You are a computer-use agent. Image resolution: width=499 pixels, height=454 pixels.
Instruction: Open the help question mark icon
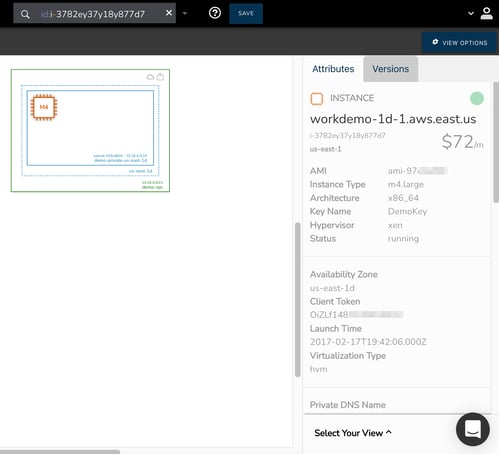click(215, 13)
